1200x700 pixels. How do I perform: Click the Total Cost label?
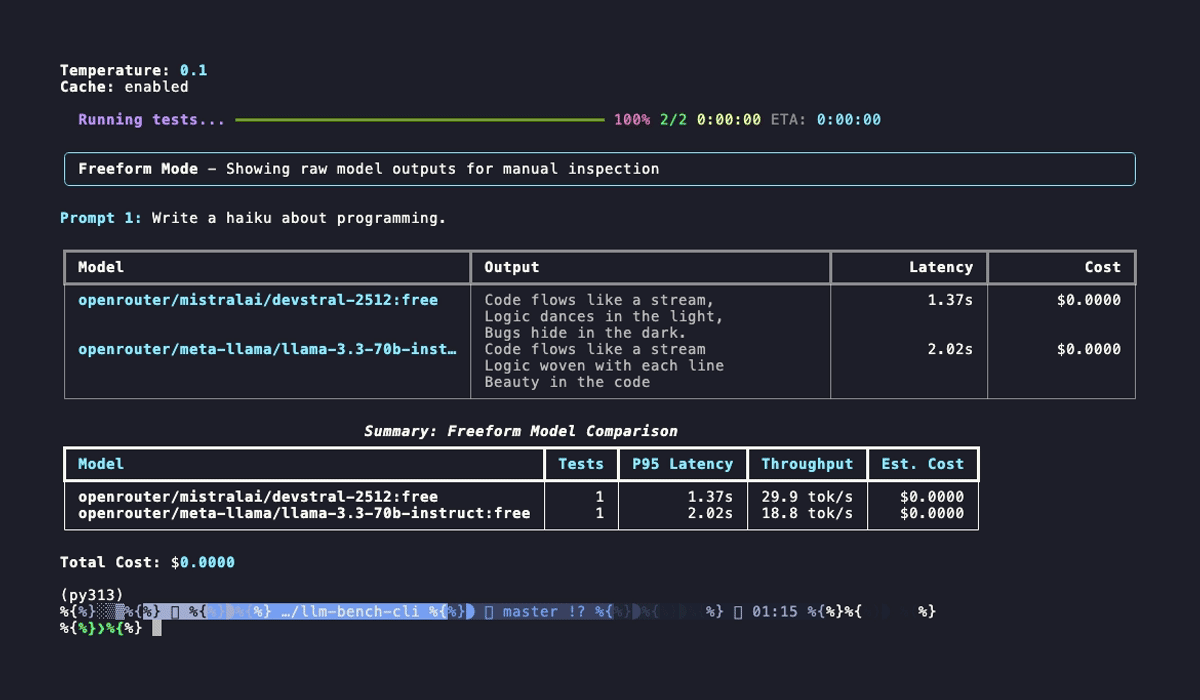110,562
